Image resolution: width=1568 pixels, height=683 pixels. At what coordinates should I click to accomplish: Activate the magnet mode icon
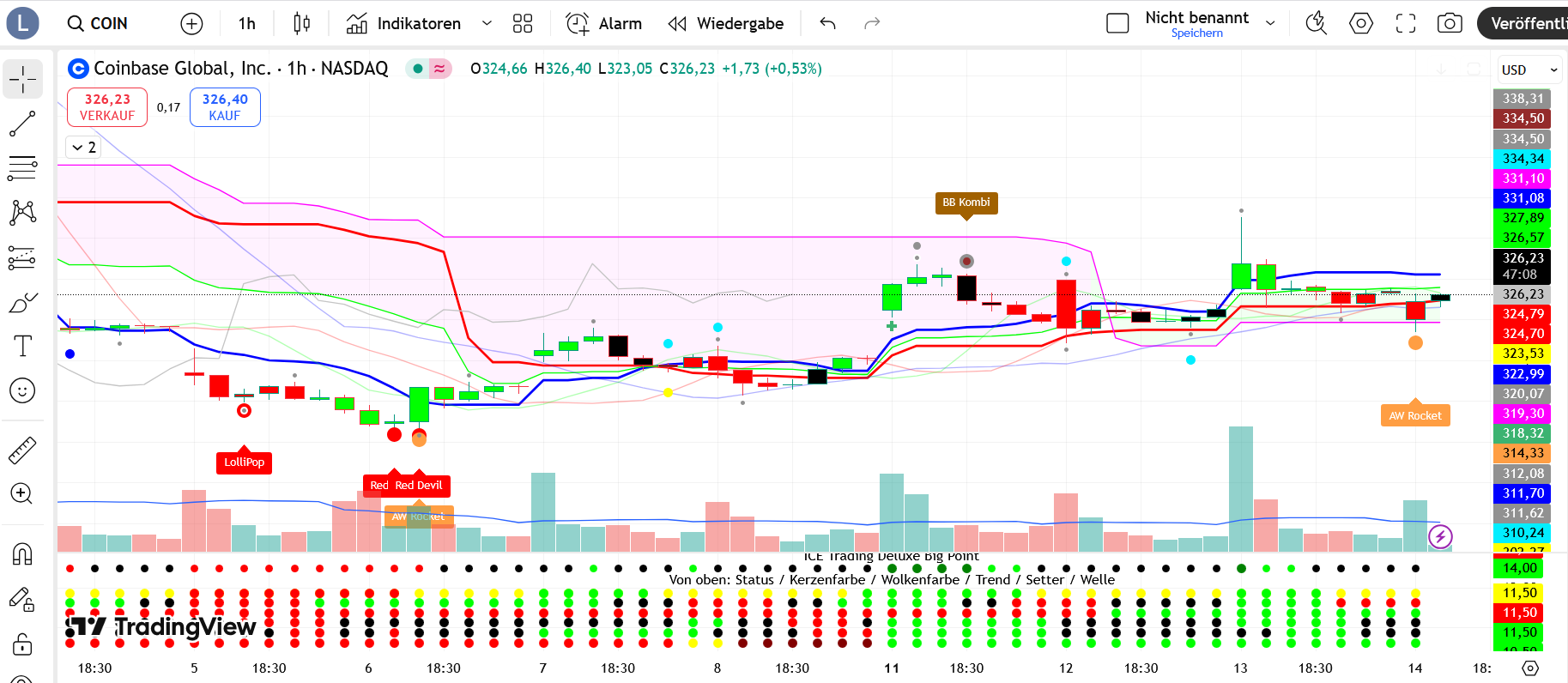[22, 554]
